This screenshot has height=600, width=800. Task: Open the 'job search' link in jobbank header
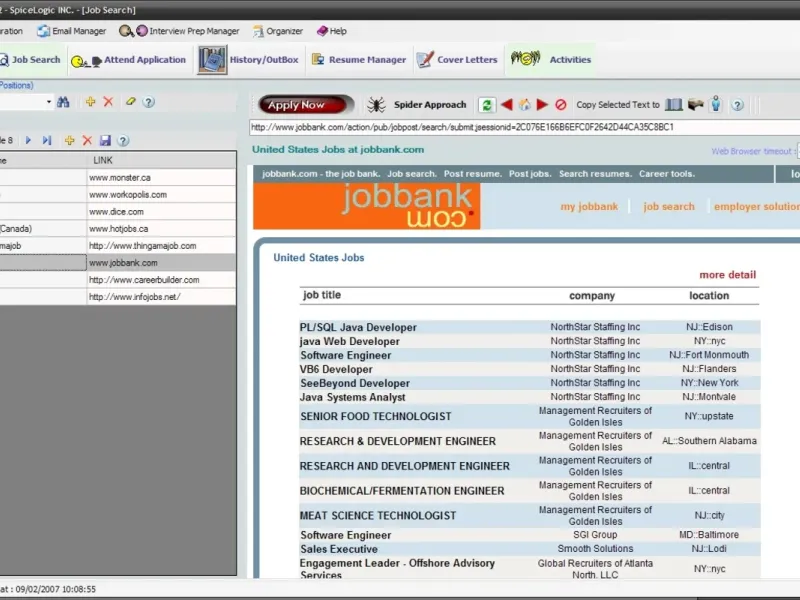pyautogui.click(x=669, y=207)
